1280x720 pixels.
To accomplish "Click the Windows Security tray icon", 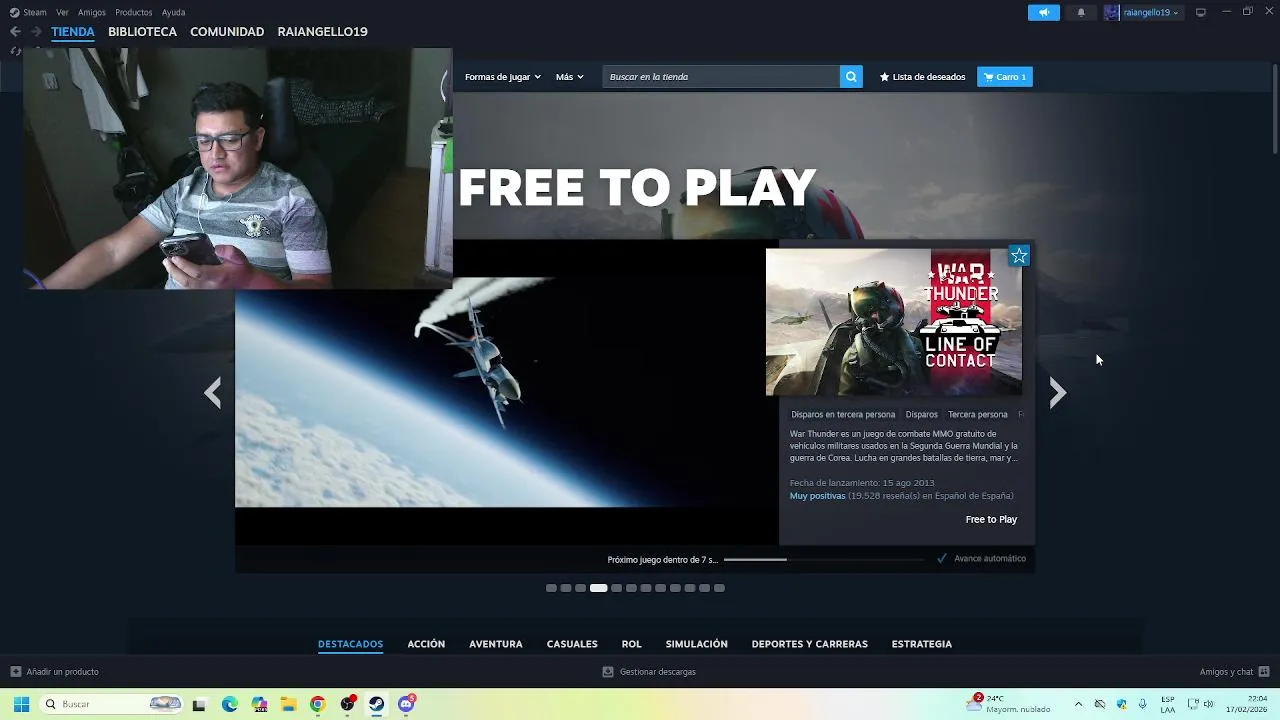I will click(x=1121, y=704).
